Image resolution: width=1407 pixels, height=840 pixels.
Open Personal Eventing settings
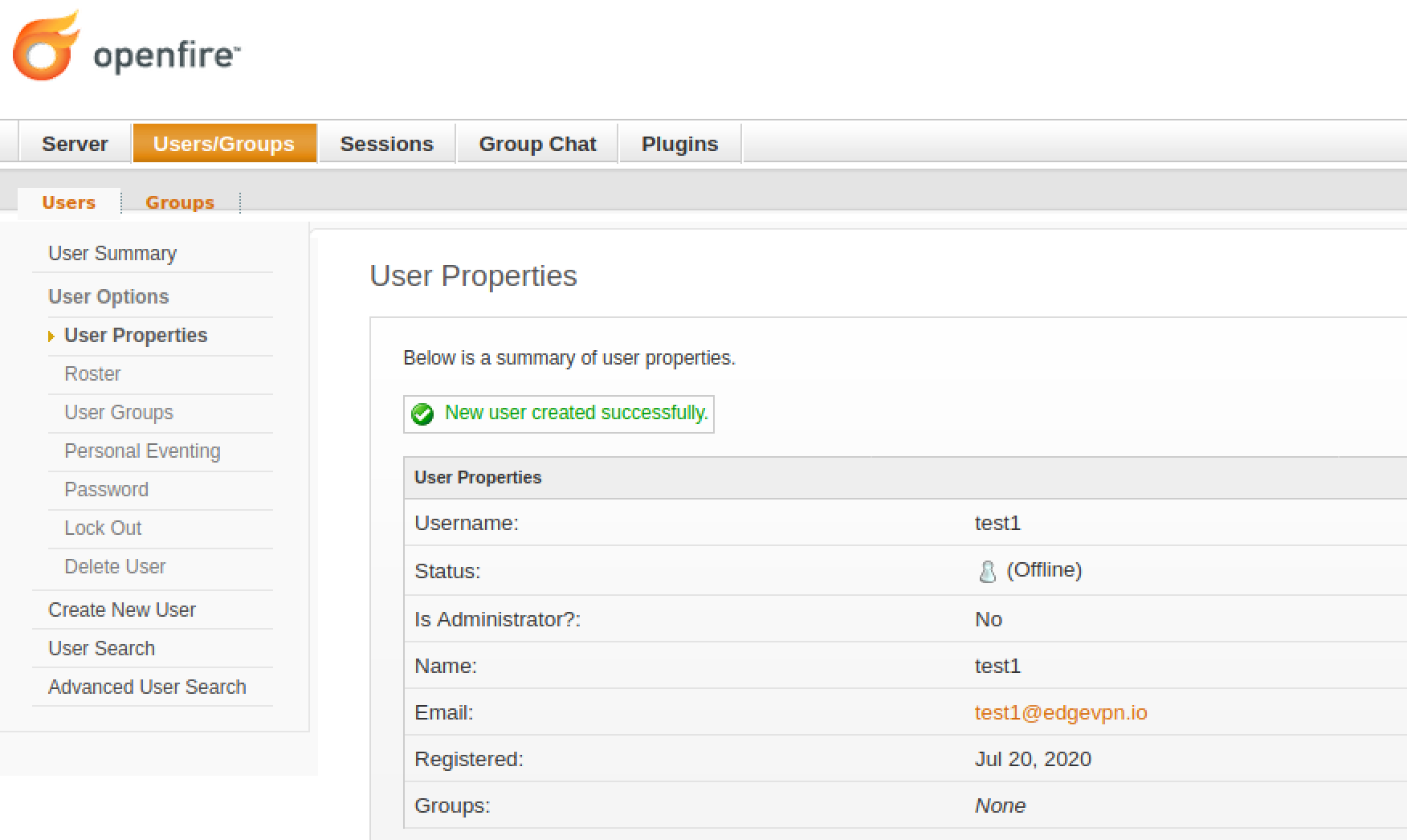click(x=142, y=451)
